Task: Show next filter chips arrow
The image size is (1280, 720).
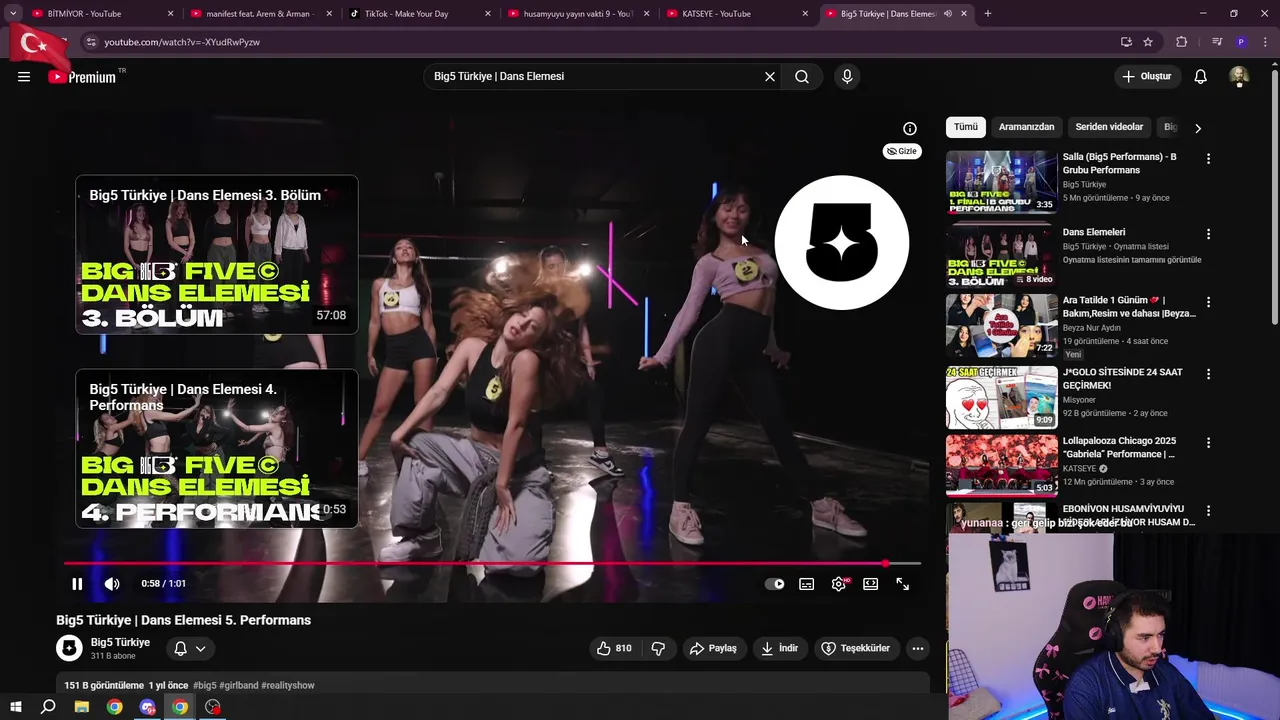Action: tap(1198, 128)
